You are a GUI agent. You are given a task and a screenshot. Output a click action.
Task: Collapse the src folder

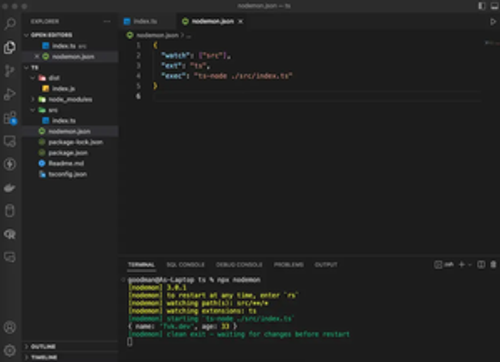[33, 110]
